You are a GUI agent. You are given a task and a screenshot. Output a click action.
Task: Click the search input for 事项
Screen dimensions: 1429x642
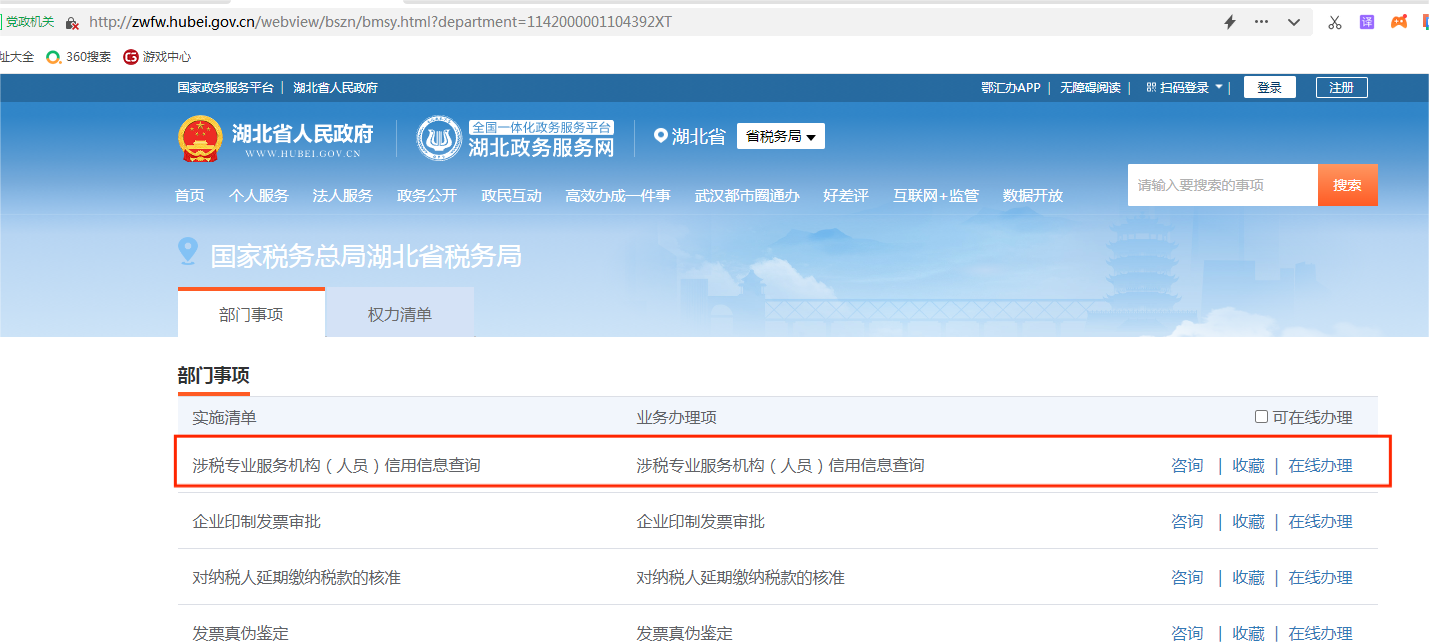pyautogui.click(x=1223, y=185)
